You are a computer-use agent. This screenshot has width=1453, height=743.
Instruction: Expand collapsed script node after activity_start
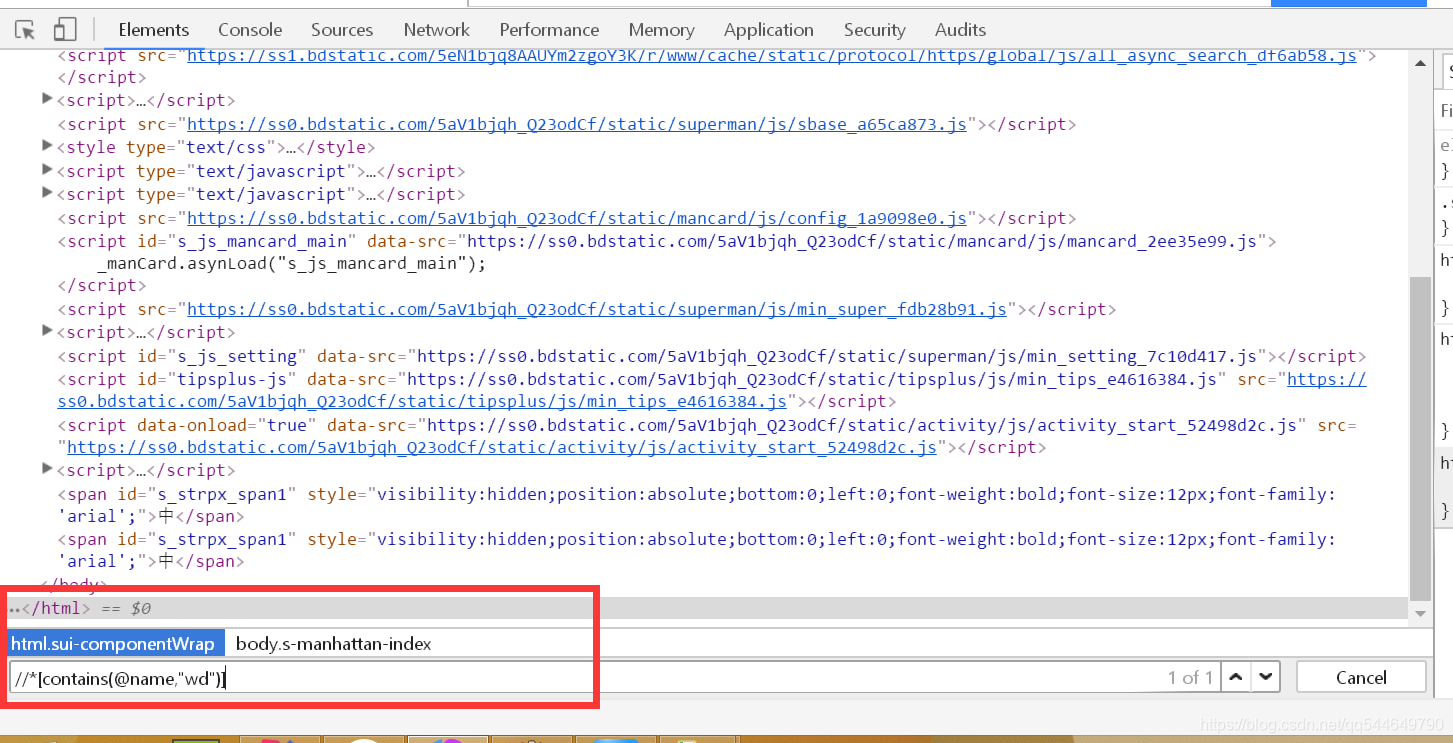coord(47,469)
